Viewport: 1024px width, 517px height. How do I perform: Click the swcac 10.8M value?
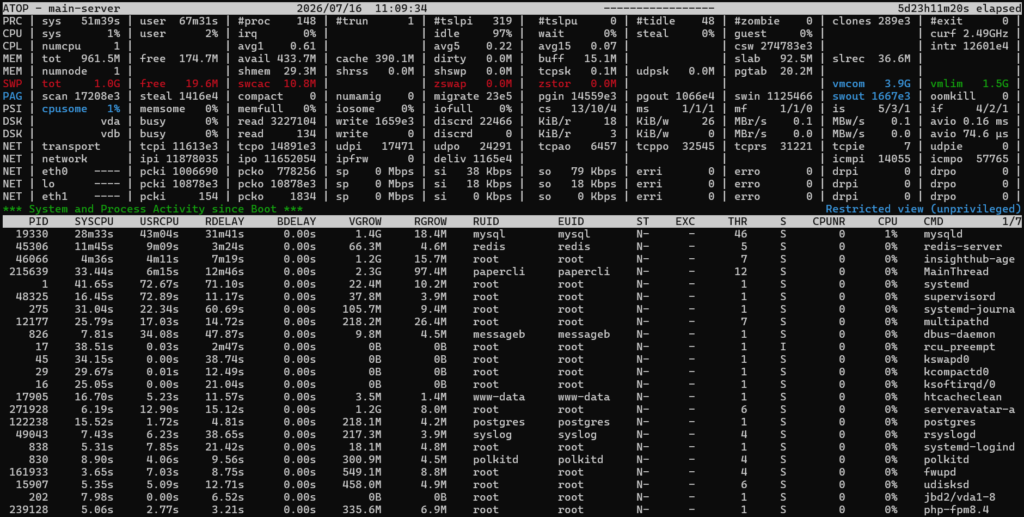click(x=277, y=84)
